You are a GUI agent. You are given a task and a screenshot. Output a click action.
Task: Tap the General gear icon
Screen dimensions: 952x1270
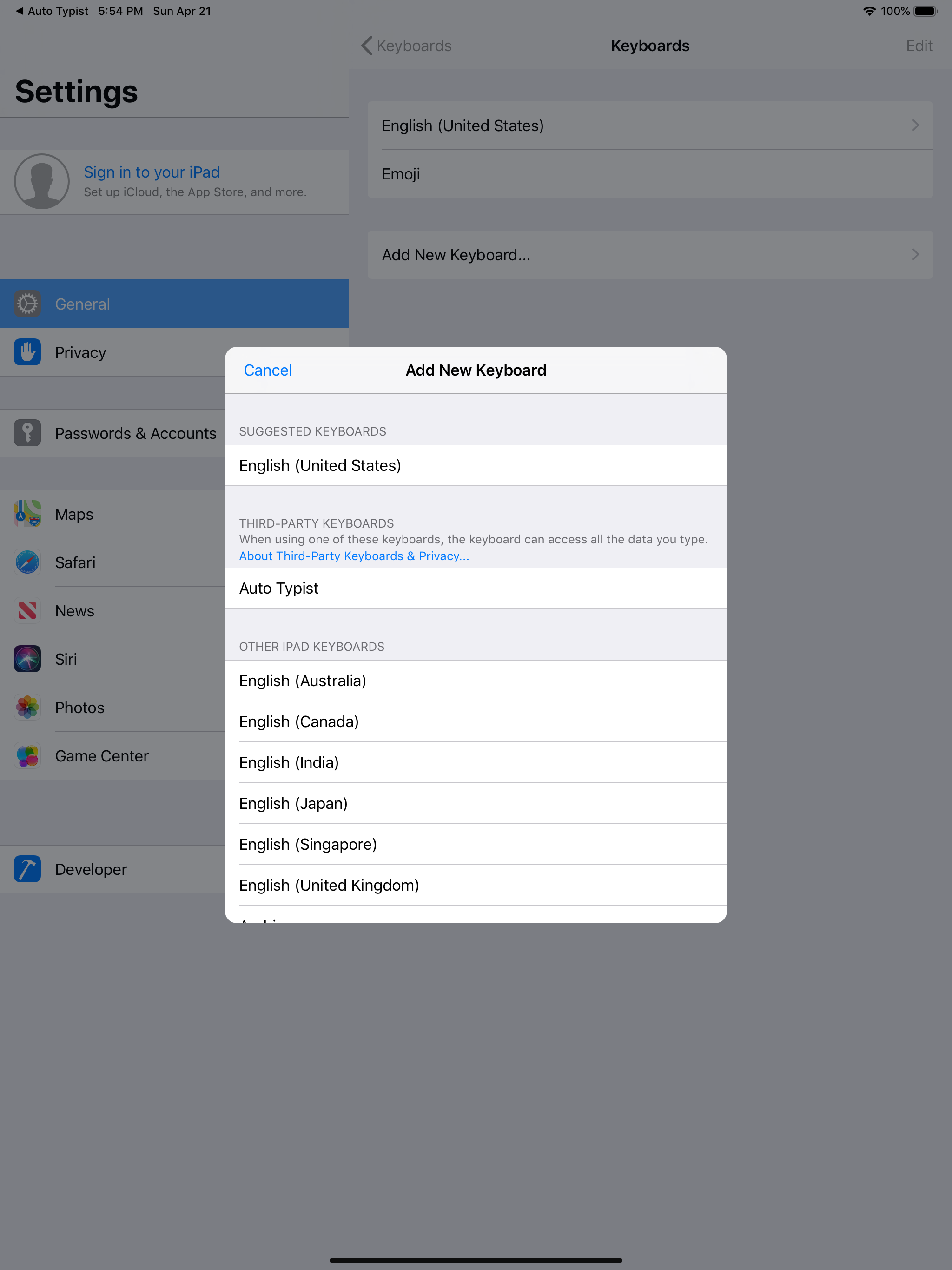[27, 304]
